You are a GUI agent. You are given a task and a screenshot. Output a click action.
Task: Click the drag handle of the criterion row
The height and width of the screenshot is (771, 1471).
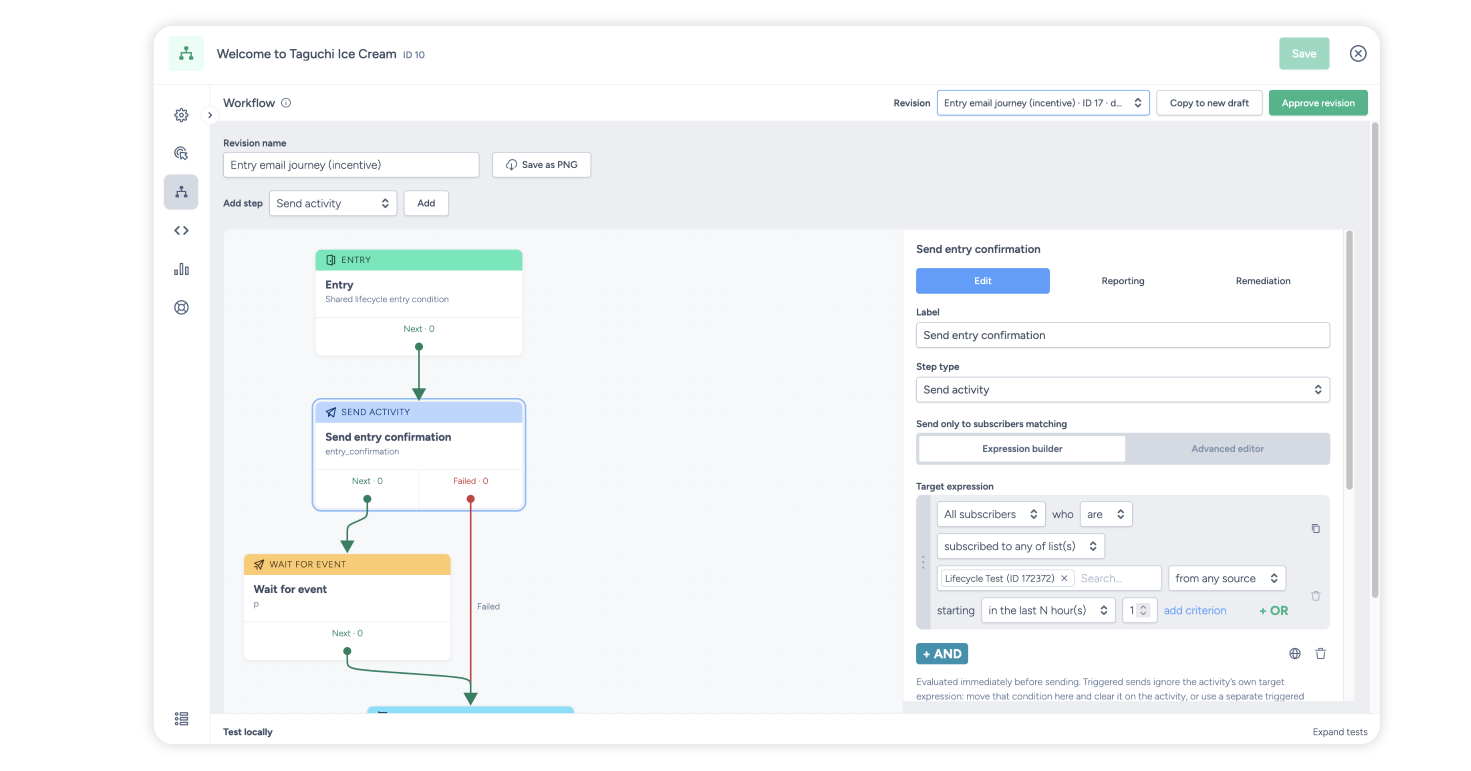(x=923, y=562)
